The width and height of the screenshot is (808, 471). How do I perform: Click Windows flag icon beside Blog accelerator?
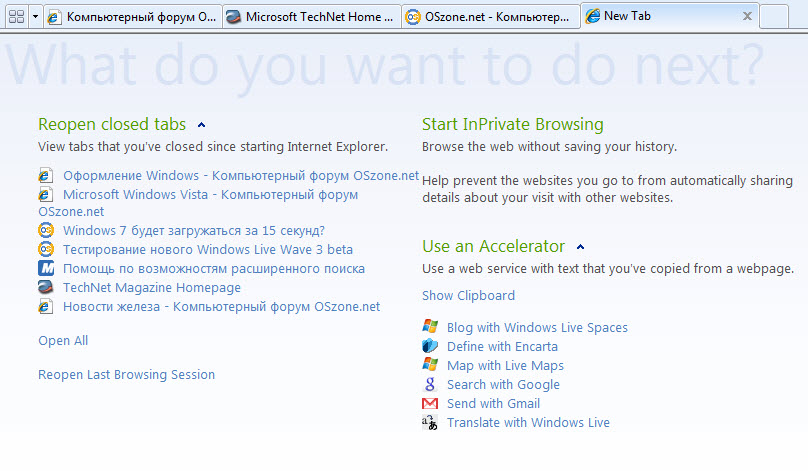pos(430,327)
